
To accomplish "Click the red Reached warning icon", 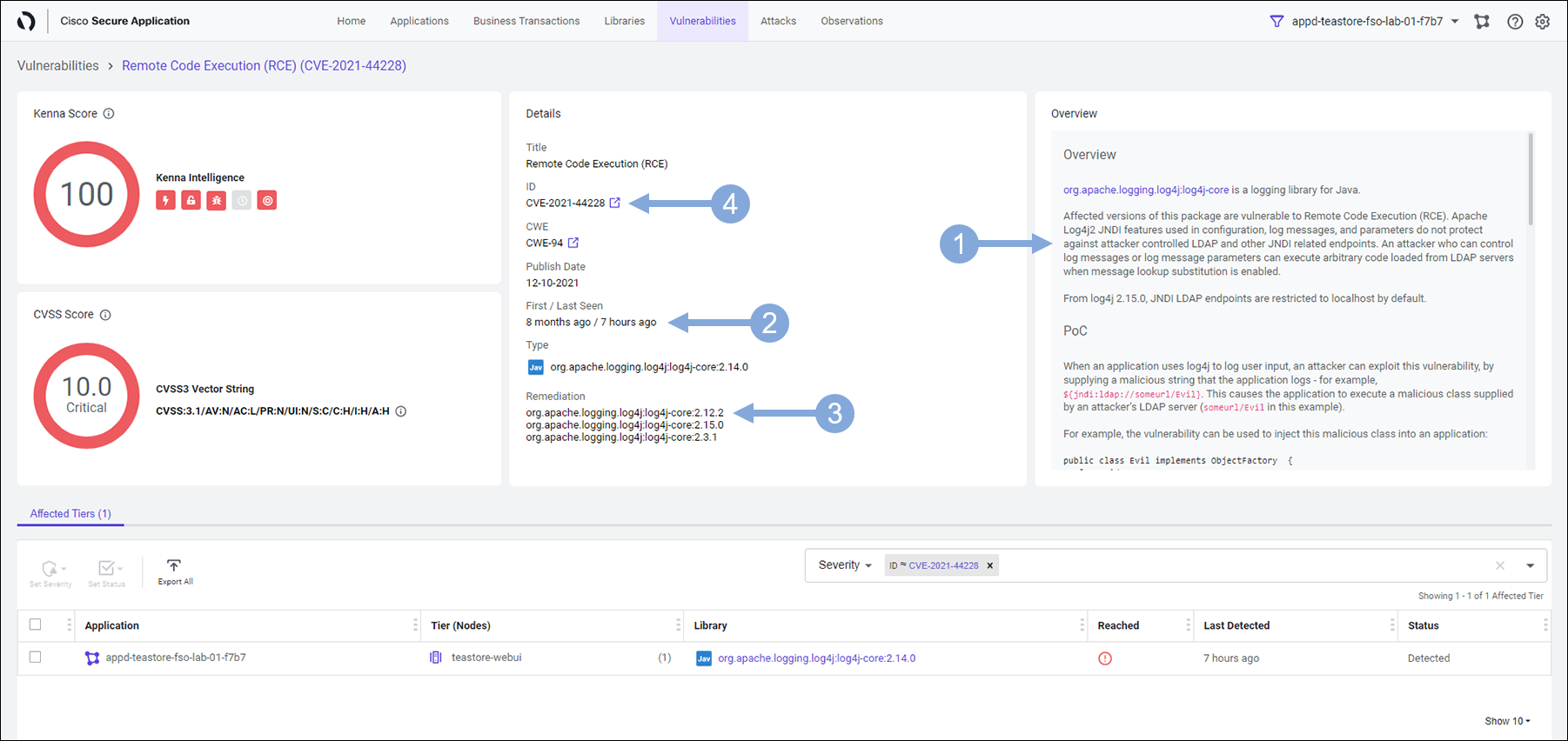I will pyautogui.click(x=1105, y=658).
